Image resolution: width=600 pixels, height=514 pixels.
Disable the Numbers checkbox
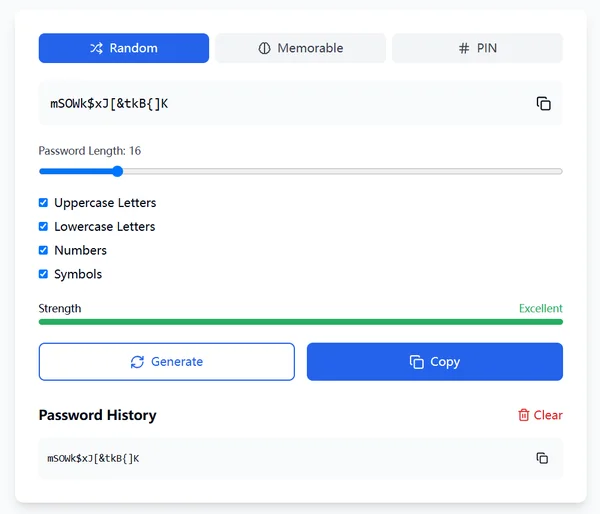(43, 250)
